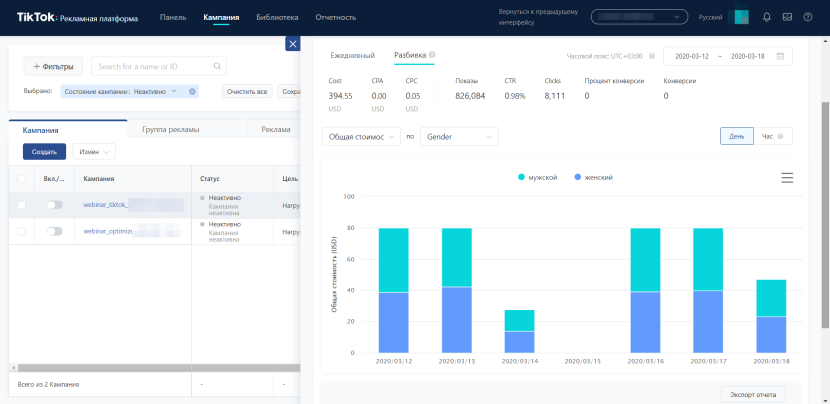This screenshot has width=830, height=404.
Task: Click the help question mark icon
Action: [x=808, y=17]
